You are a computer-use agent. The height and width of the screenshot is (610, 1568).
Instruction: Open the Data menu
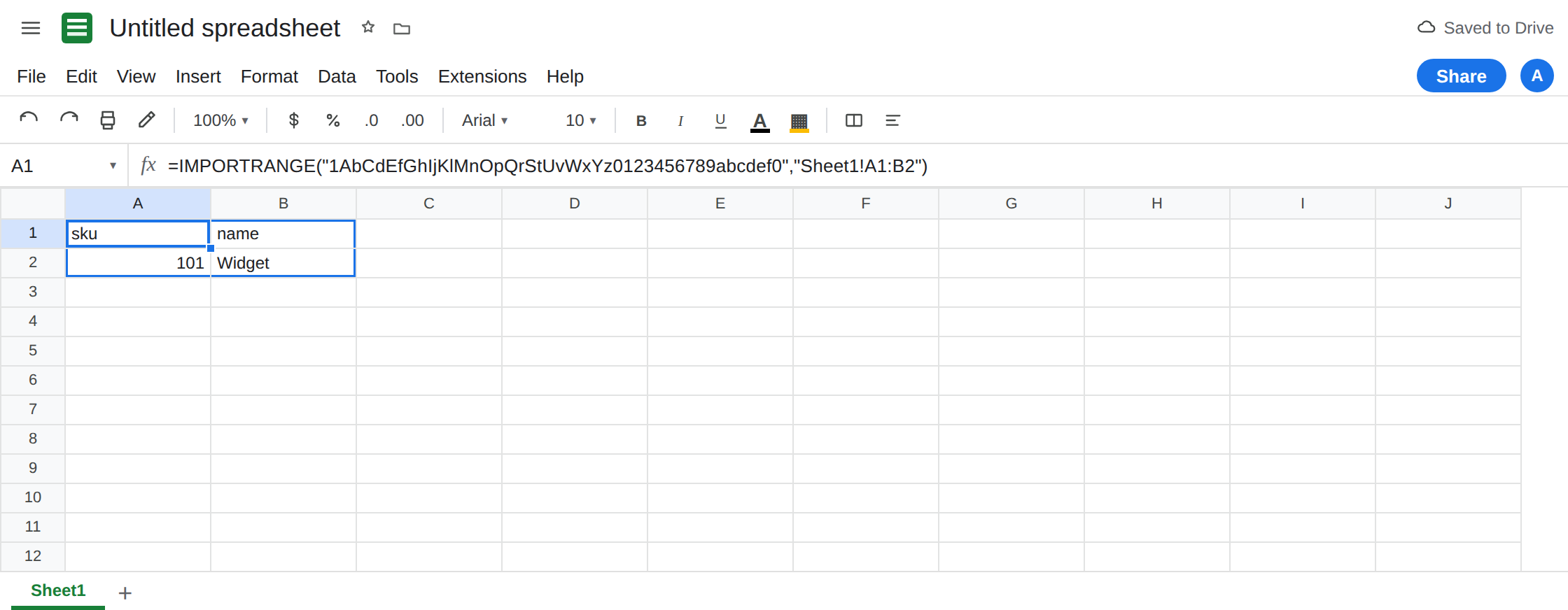pyautogui.click(x=337, y=76)
